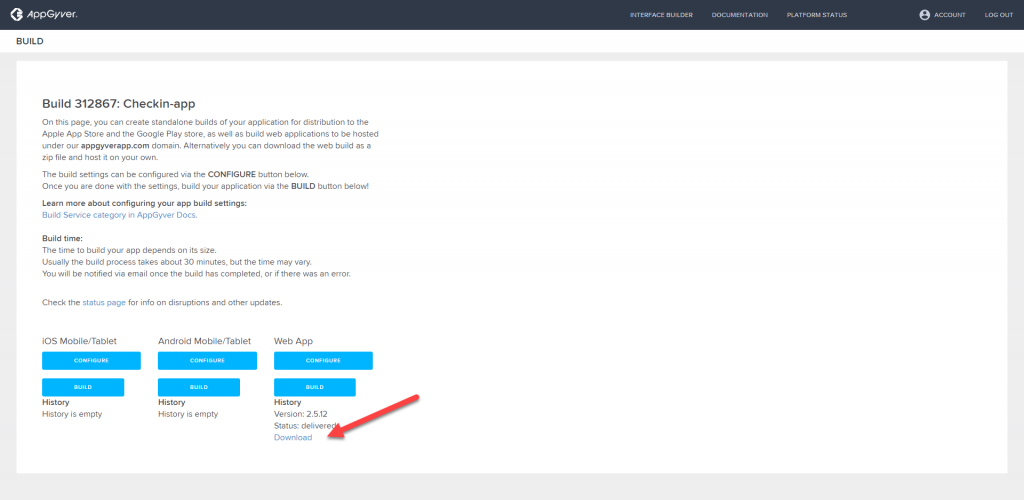
Task: Click 'History is empty' under iOS
Action: point(72,414)
